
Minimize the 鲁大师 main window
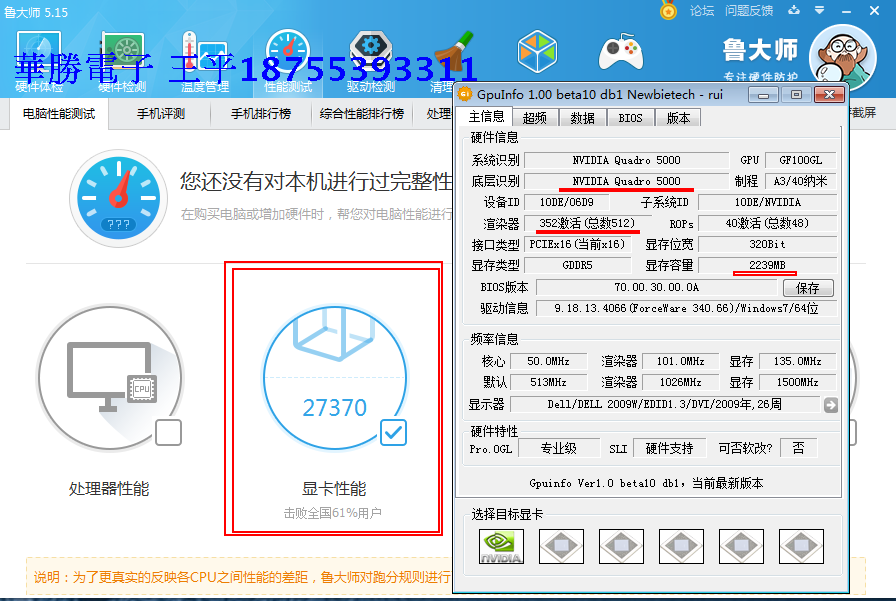click(846, 11)
